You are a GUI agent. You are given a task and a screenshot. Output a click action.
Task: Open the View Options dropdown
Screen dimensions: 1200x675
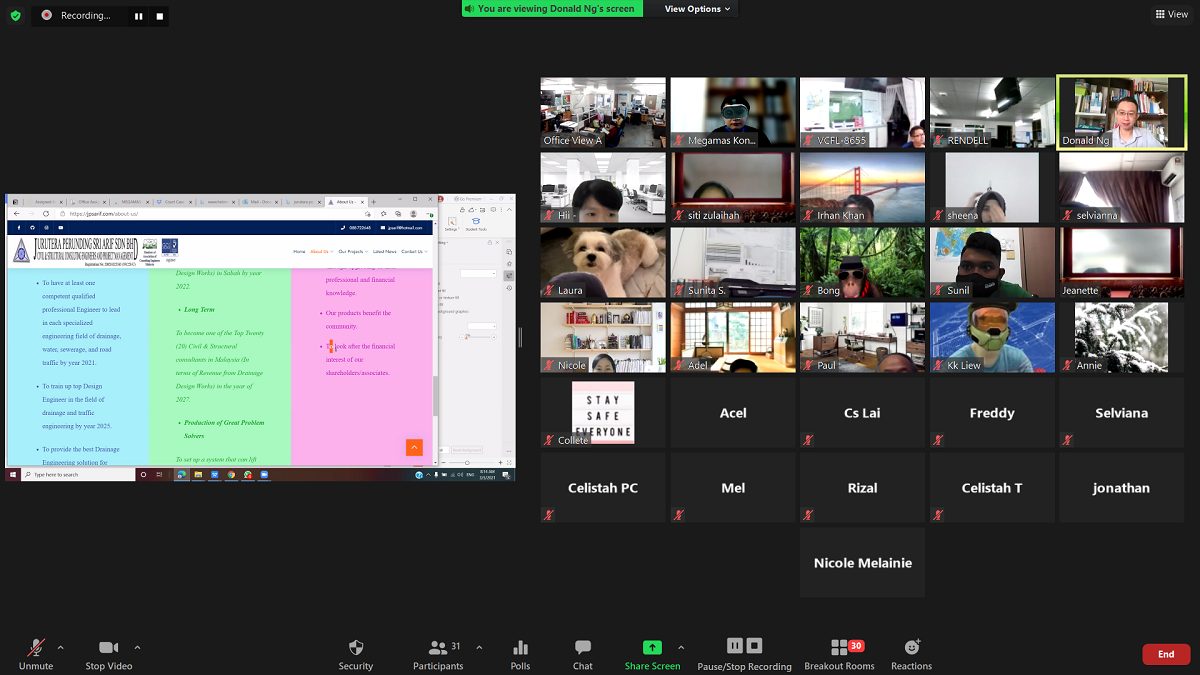(x=697, y=9)
